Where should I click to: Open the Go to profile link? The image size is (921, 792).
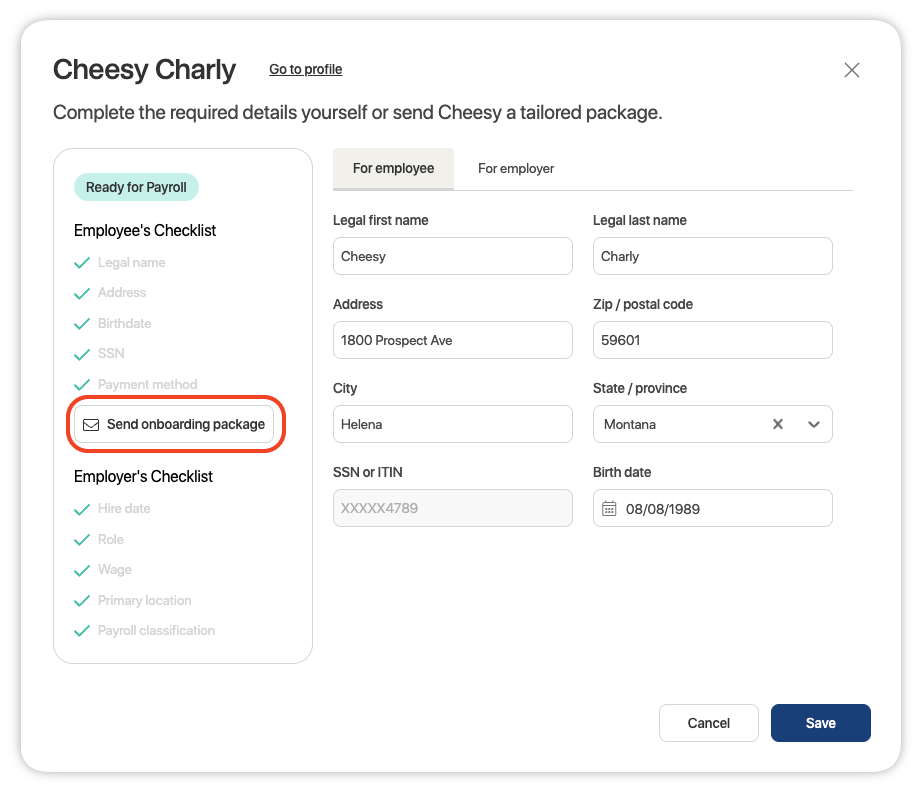(305, 70)
